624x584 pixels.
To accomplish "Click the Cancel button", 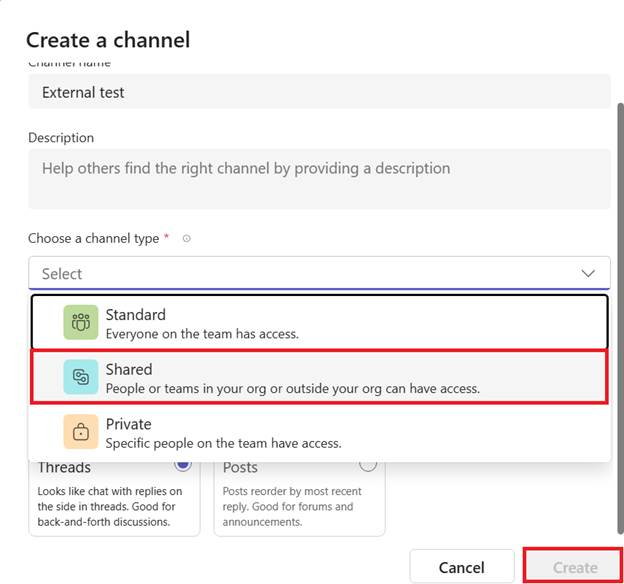I will (462, 567).
